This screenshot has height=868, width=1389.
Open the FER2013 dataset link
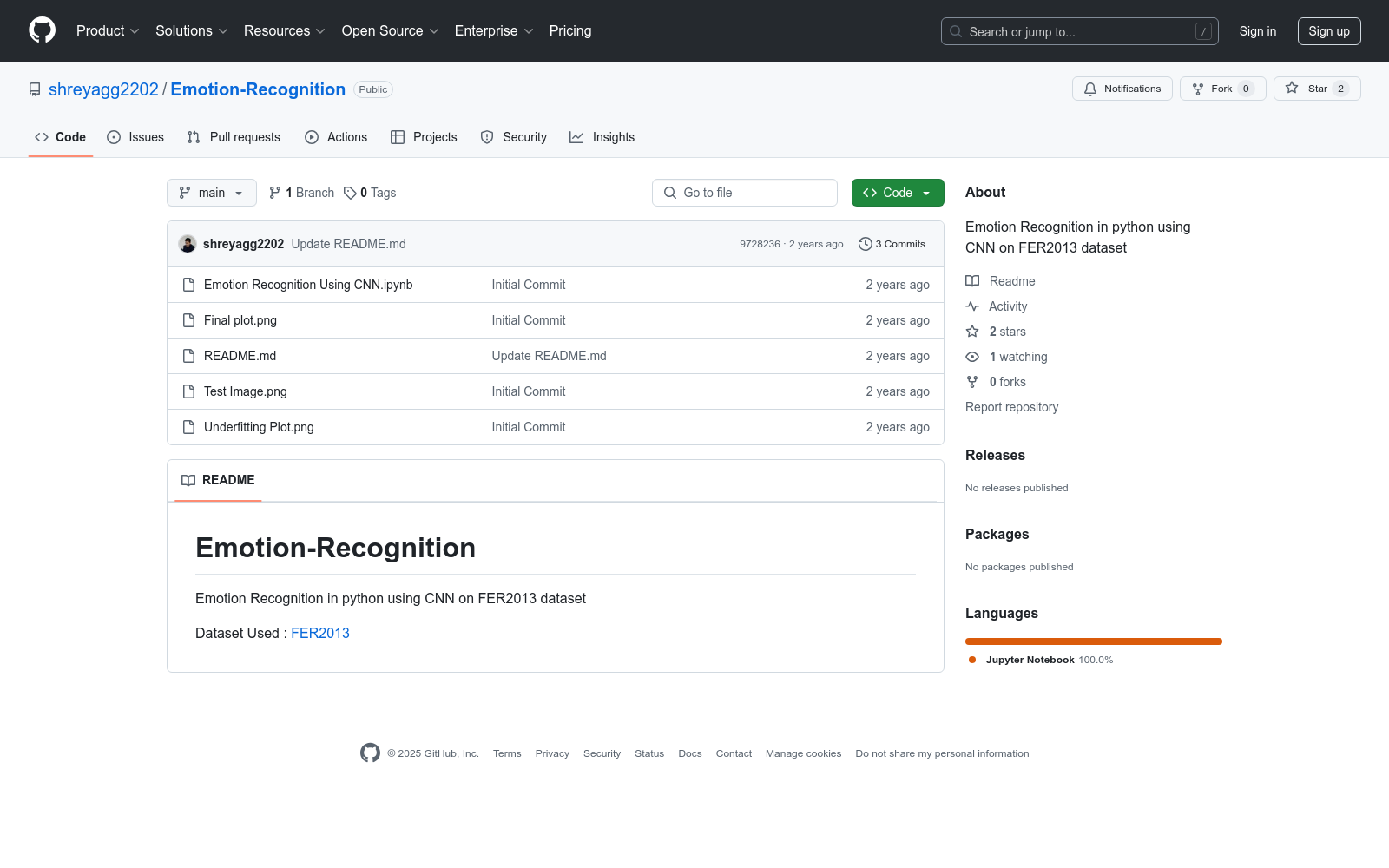coord(320,634)
